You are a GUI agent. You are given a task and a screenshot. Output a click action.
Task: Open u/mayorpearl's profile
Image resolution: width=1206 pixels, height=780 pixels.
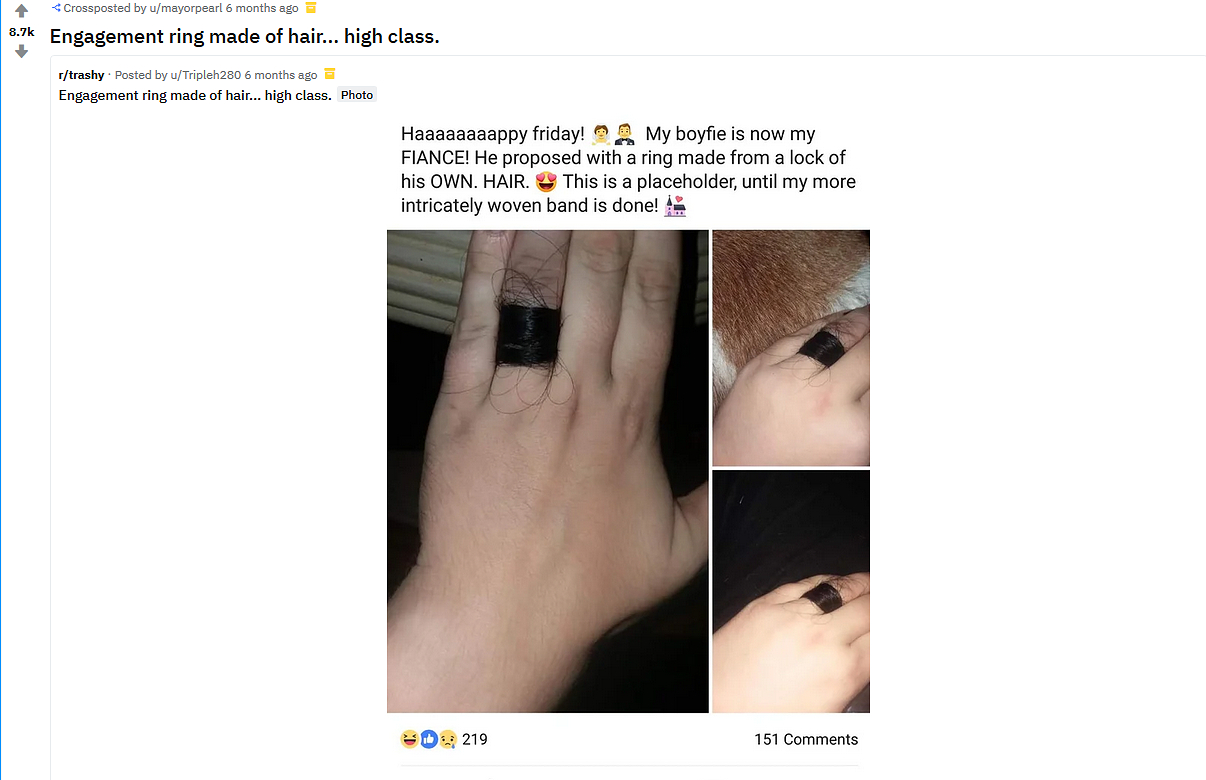pyautogui.click(x=186, y=8)
